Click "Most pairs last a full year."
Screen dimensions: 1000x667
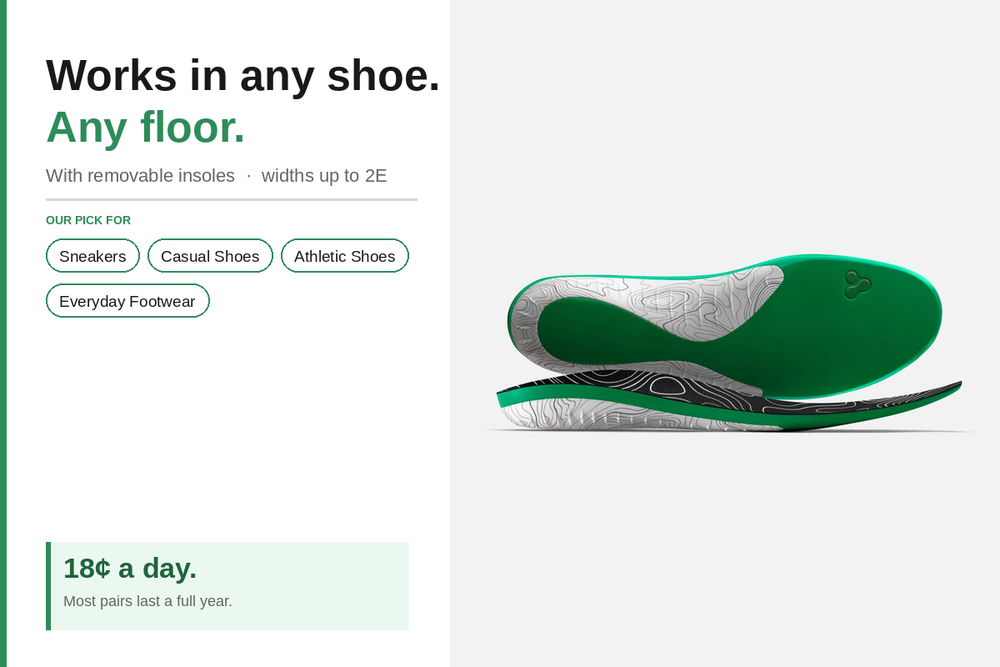148,601
